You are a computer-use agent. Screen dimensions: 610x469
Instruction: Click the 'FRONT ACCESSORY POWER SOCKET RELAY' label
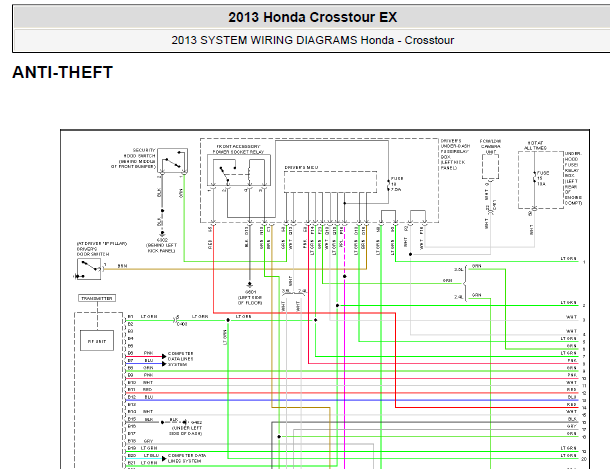(x=238, y=149)
